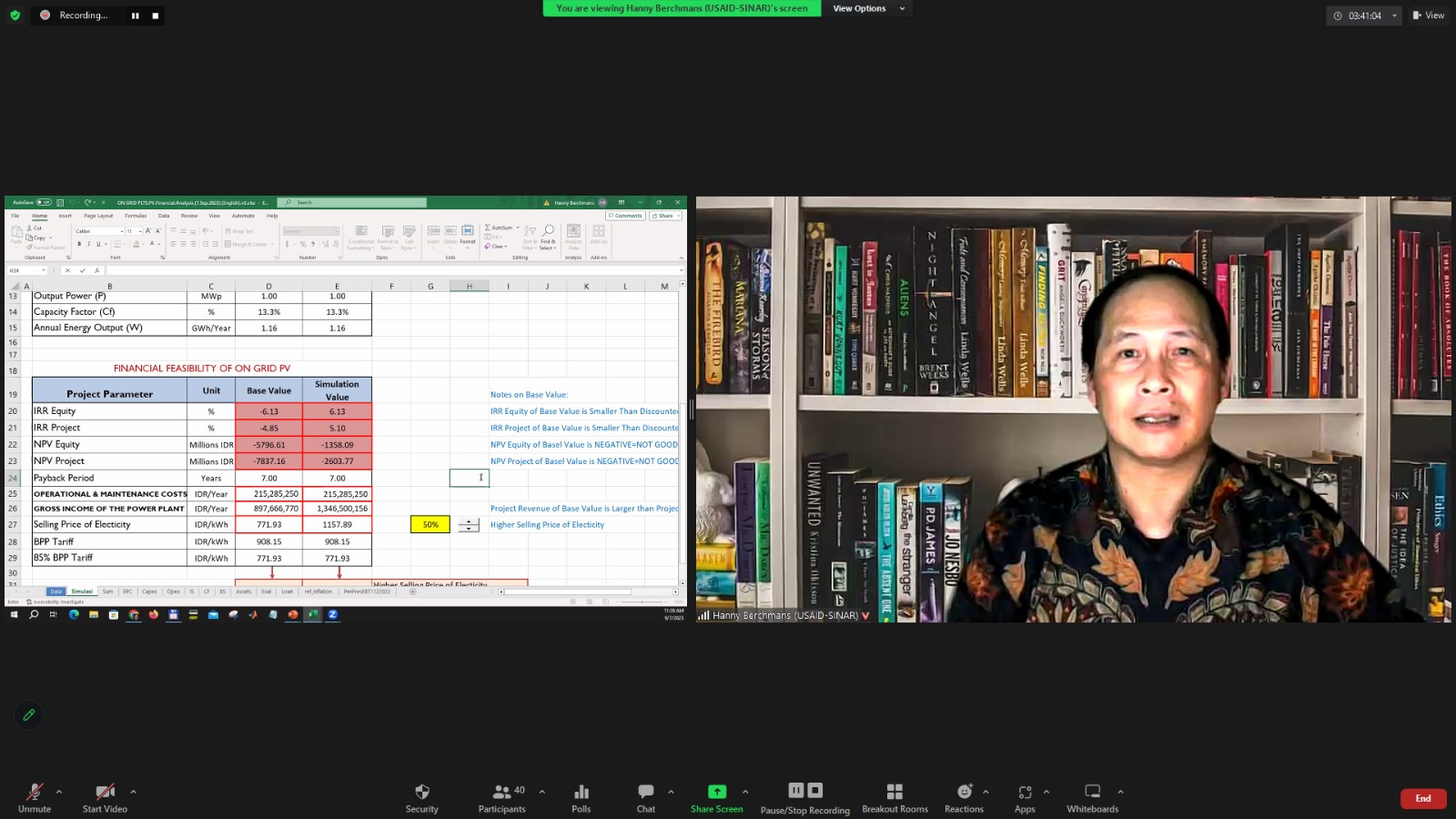Open the font name combo box
Image resolution: width=1456 pixels, height=819 pixels.
pos(98,231)
